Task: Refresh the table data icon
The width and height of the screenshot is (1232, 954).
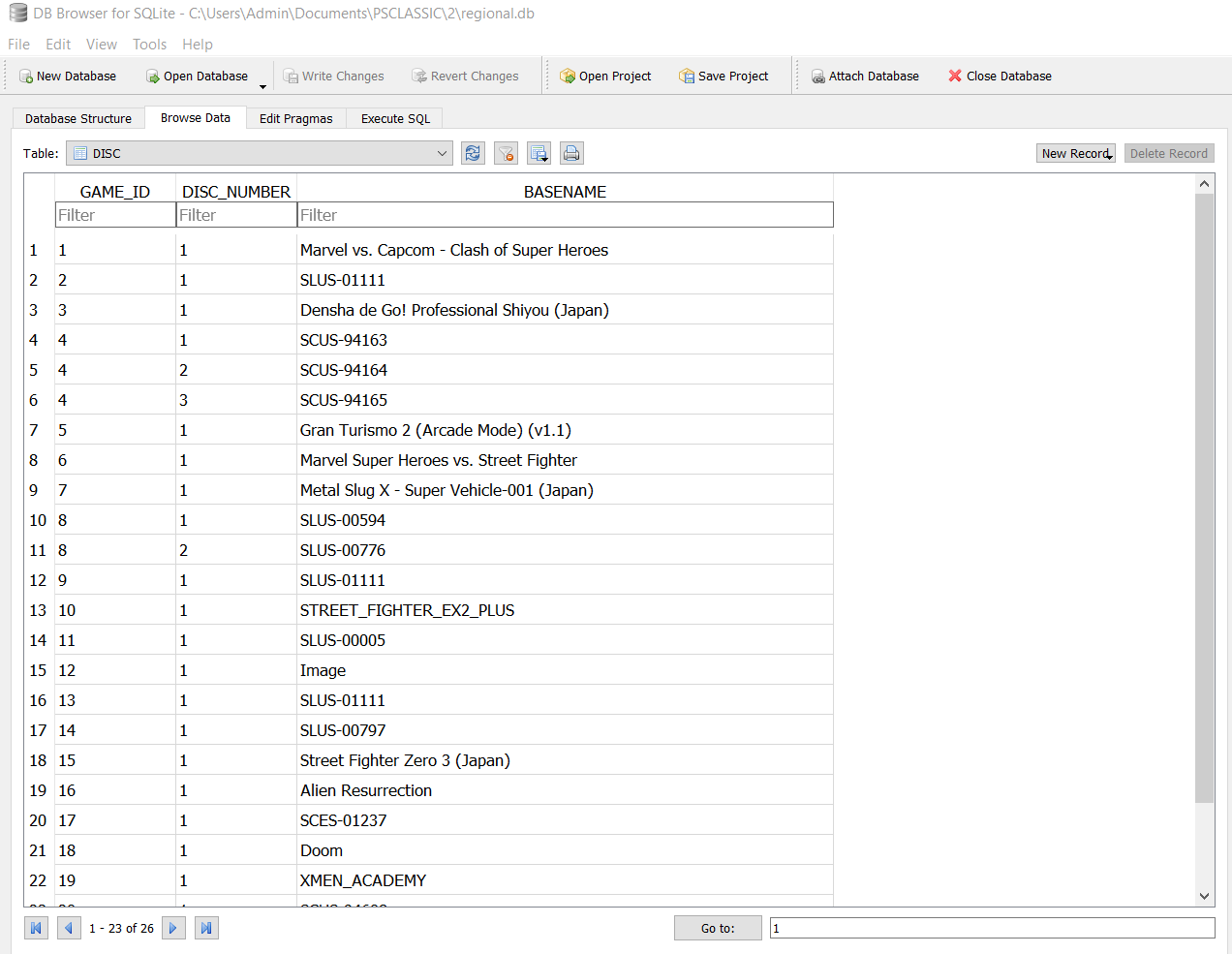Action: pyautogui.click(x=473, y=153)
